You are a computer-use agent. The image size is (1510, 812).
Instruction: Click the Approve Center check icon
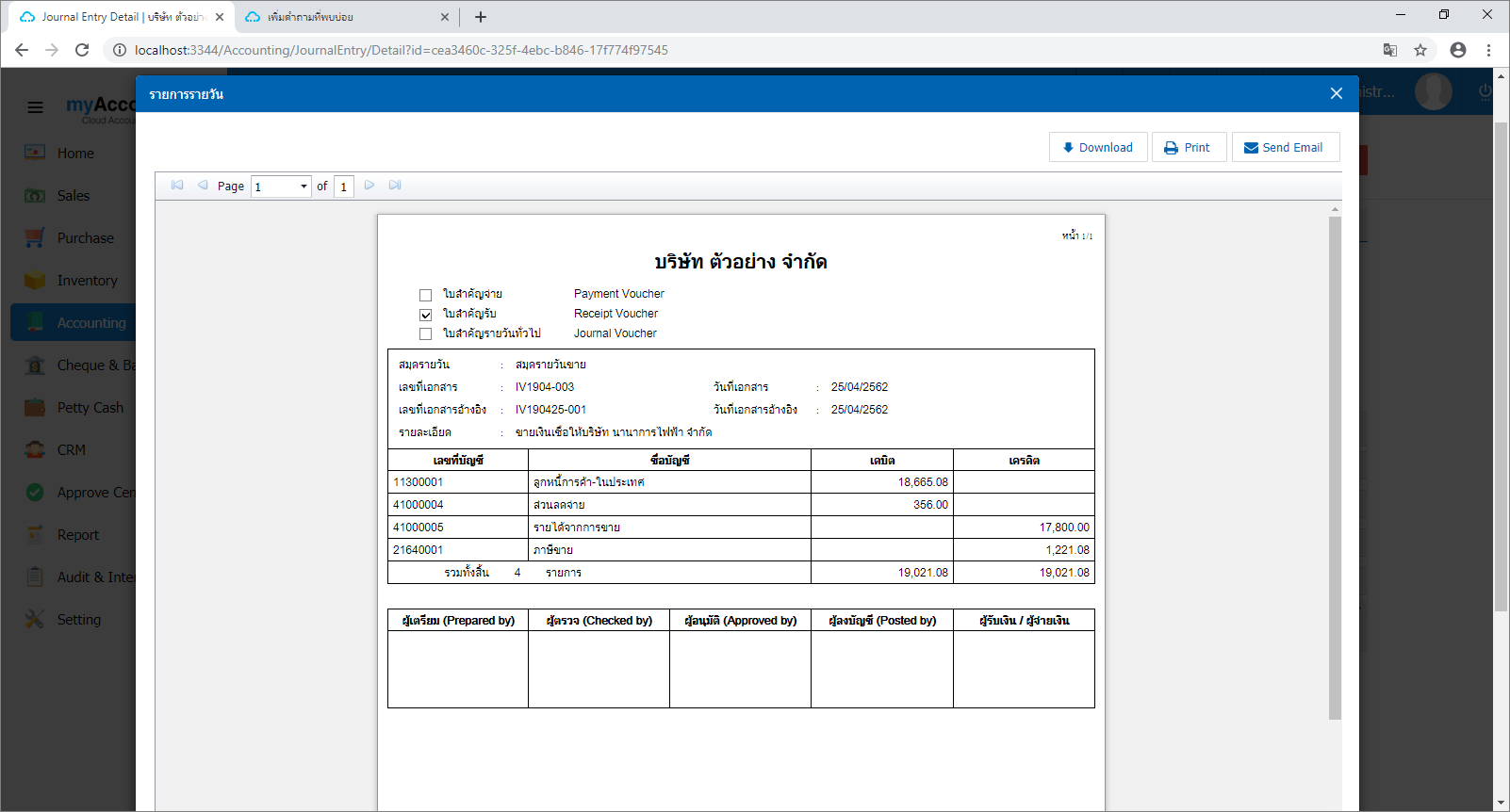[35, 492]
